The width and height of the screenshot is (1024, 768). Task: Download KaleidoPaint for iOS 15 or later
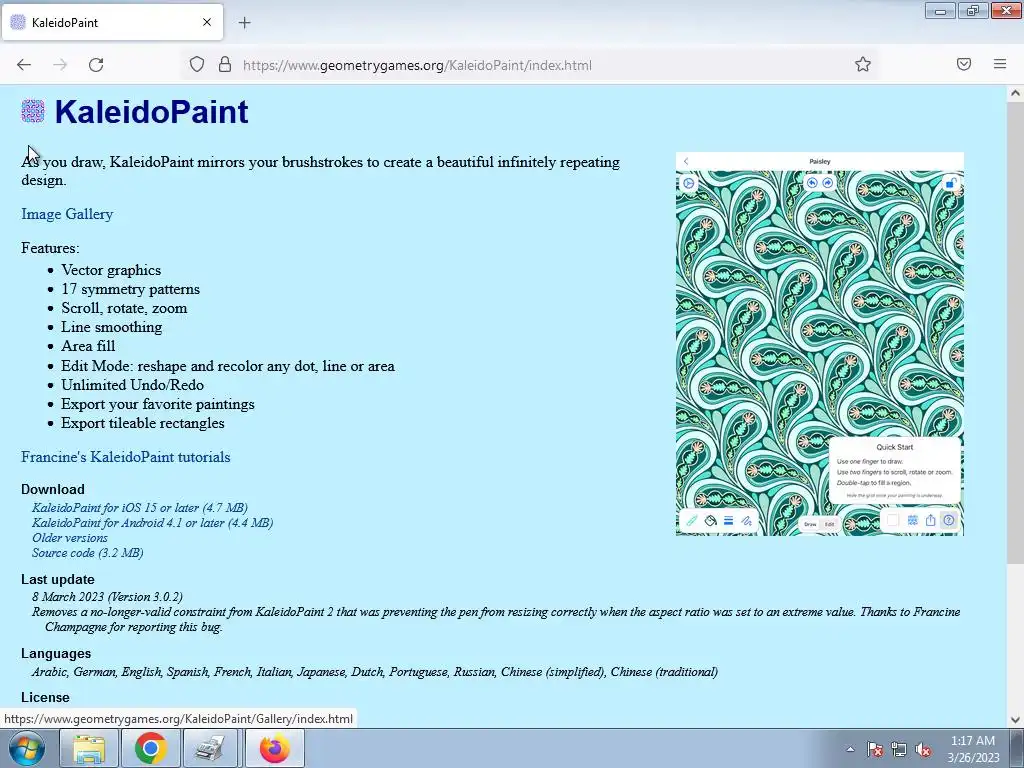coord(140,507)
